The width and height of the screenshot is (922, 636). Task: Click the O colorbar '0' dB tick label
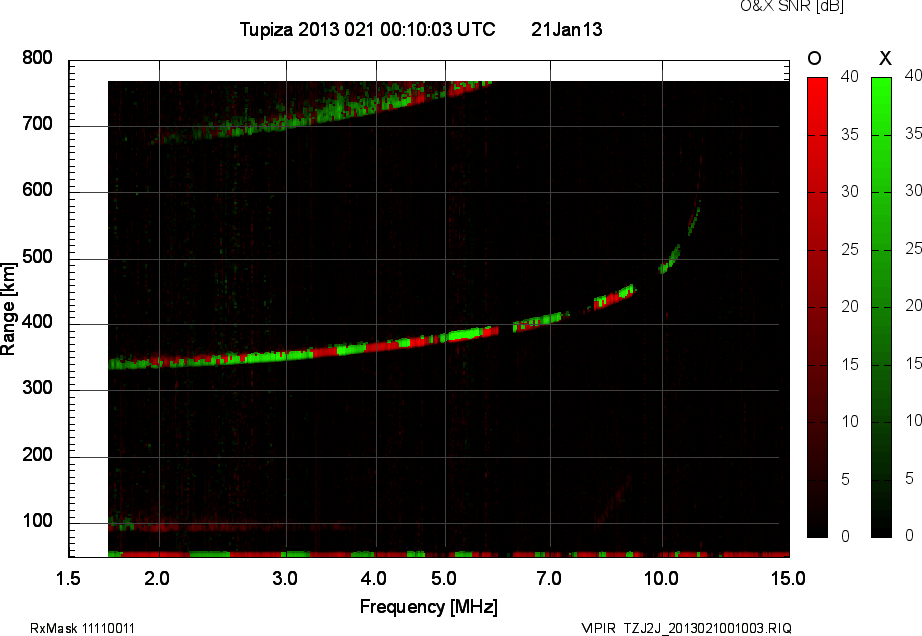846,537
